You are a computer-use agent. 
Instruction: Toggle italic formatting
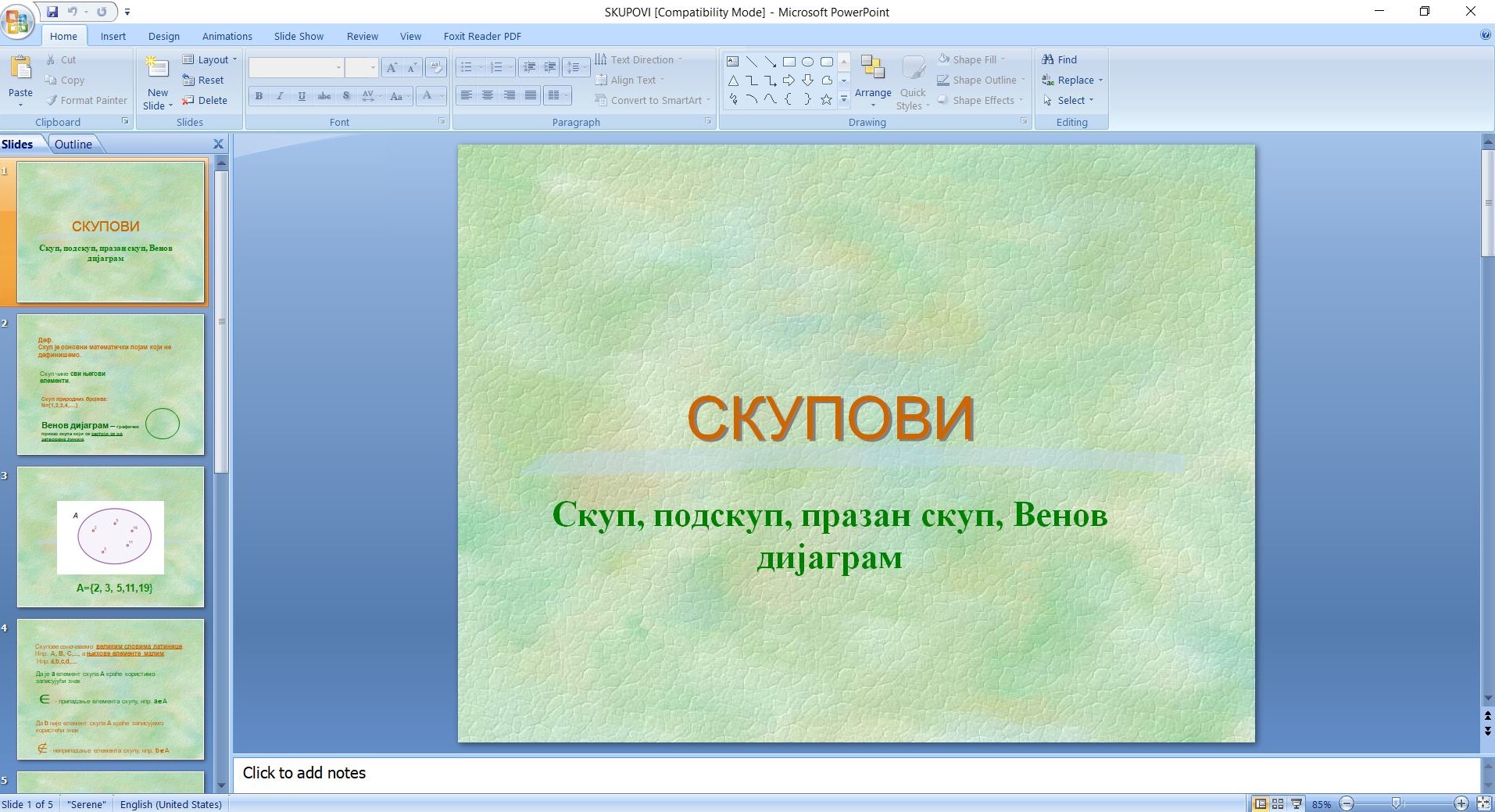pyautogui.click(x=279, y=96)
